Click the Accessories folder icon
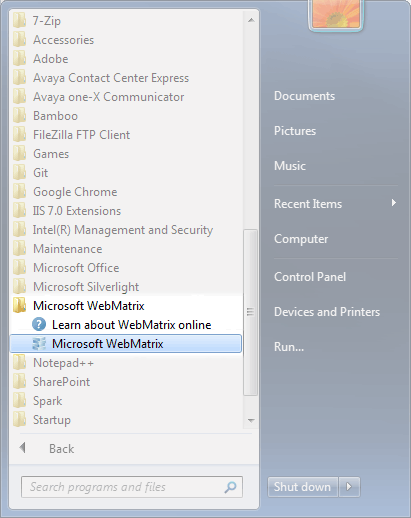Screen dimensions: 411x518 coord(19,40)
